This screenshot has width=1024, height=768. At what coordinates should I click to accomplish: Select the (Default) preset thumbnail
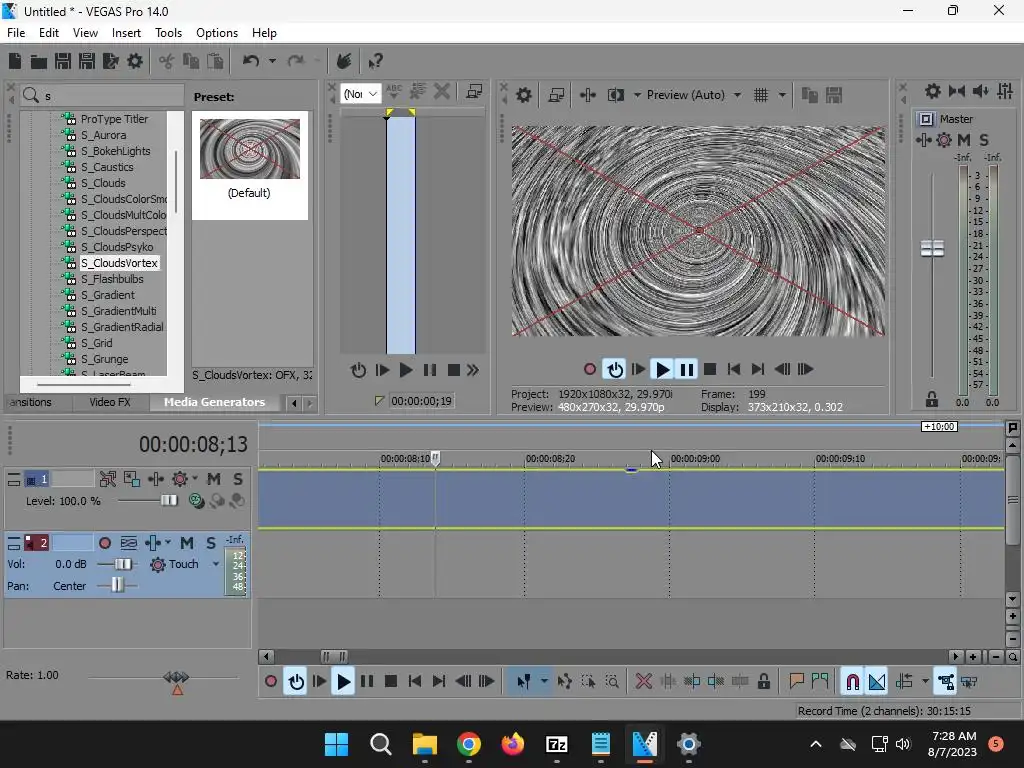click(249, 149)
